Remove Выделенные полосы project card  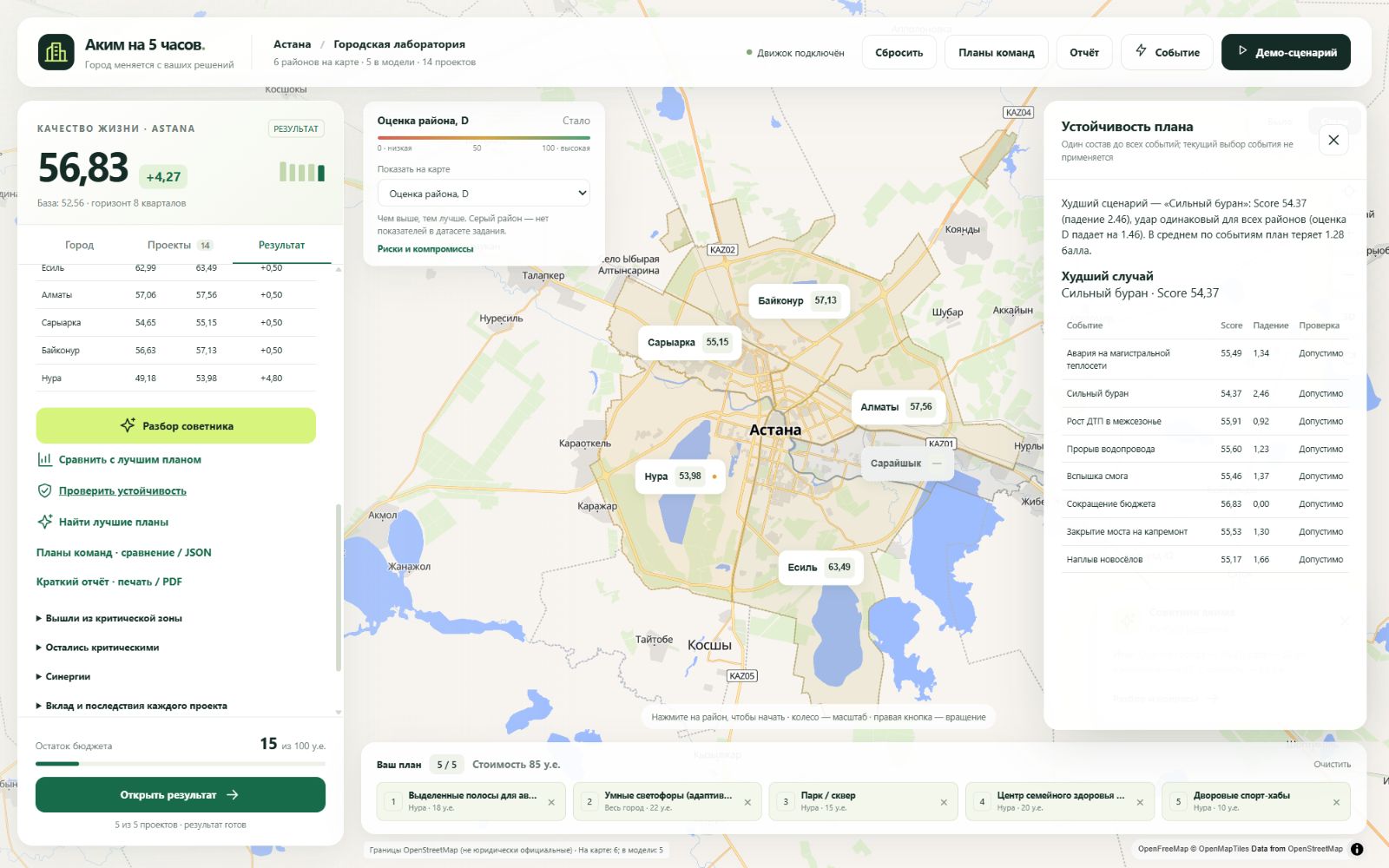[551, 802]
